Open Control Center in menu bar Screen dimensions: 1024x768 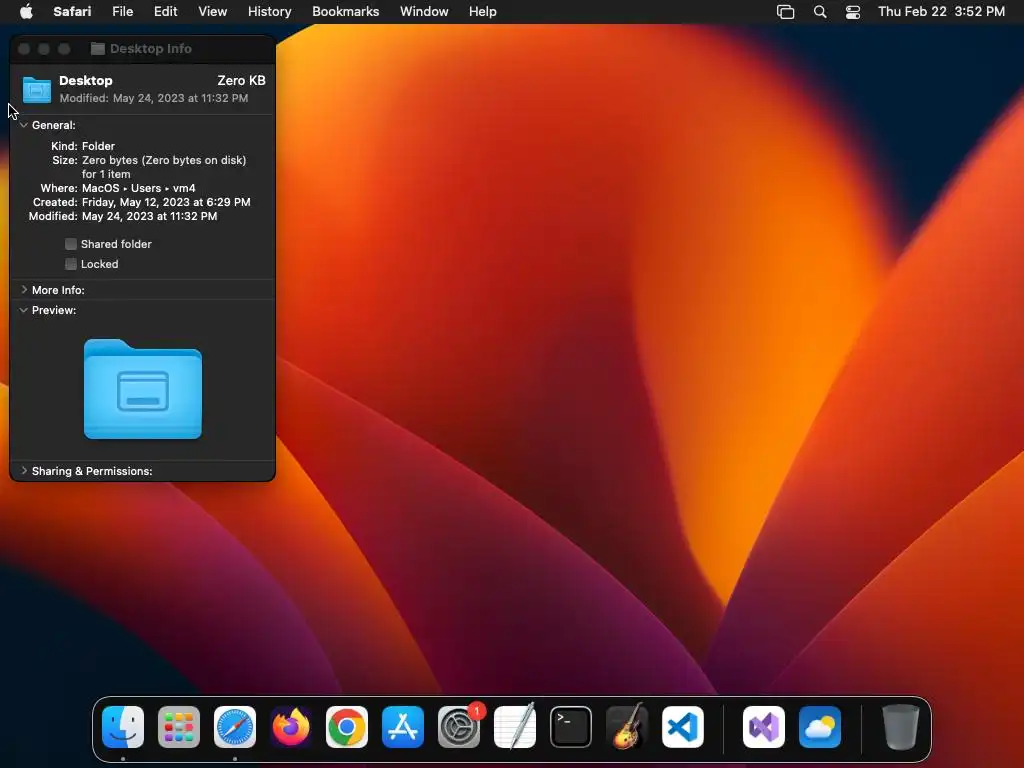tap(853, 12)
